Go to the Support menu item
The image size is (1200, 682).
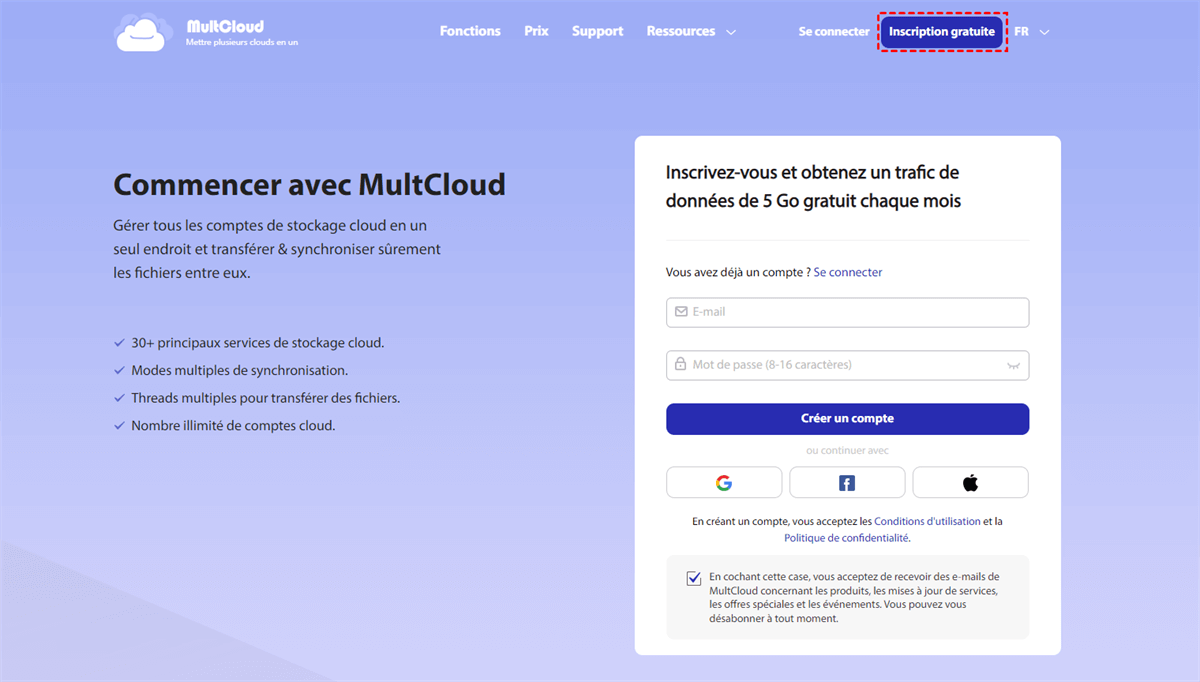(x=597, y=31)
